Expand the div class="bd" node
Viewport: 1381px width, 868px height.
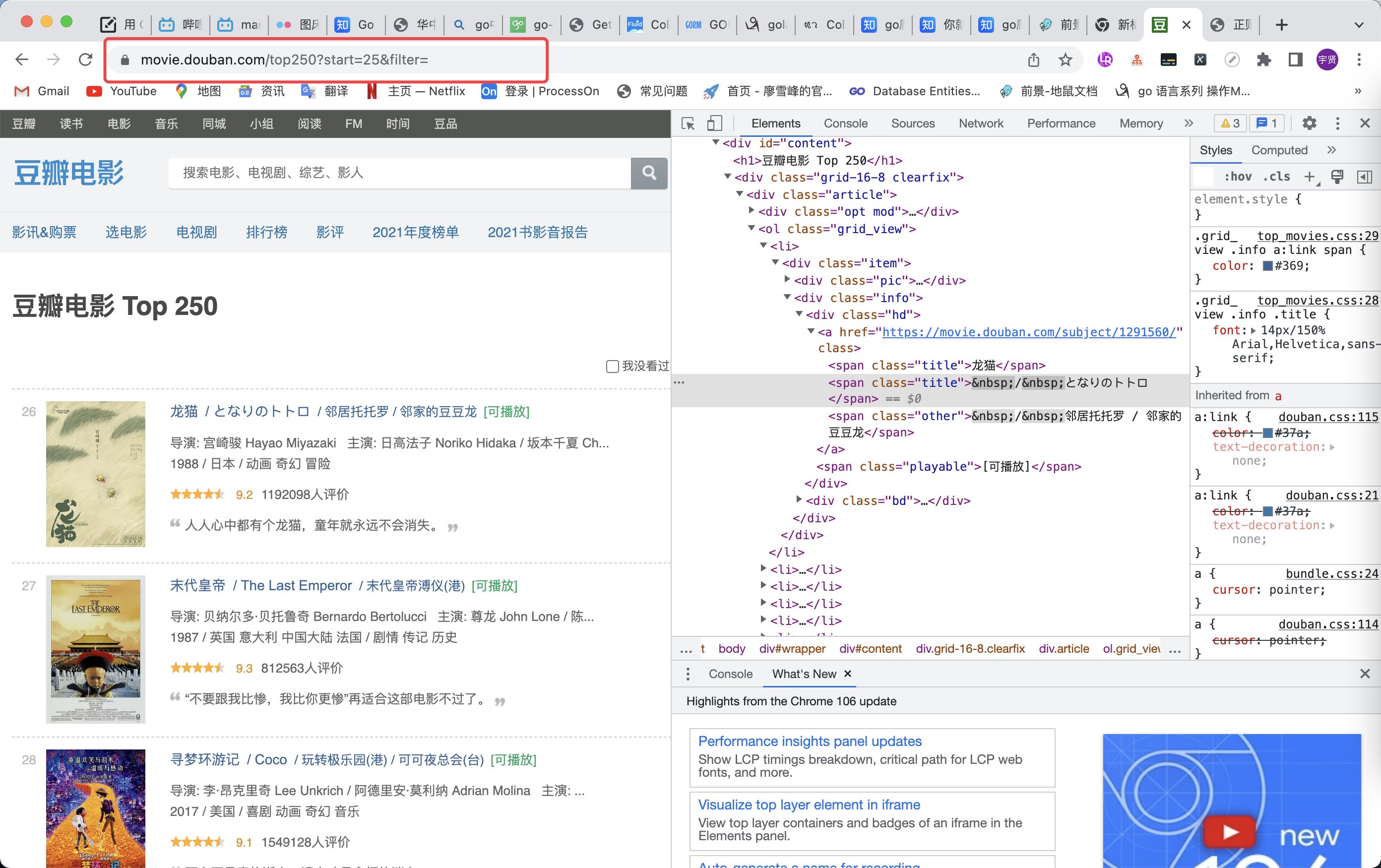(x=800, y=499)
